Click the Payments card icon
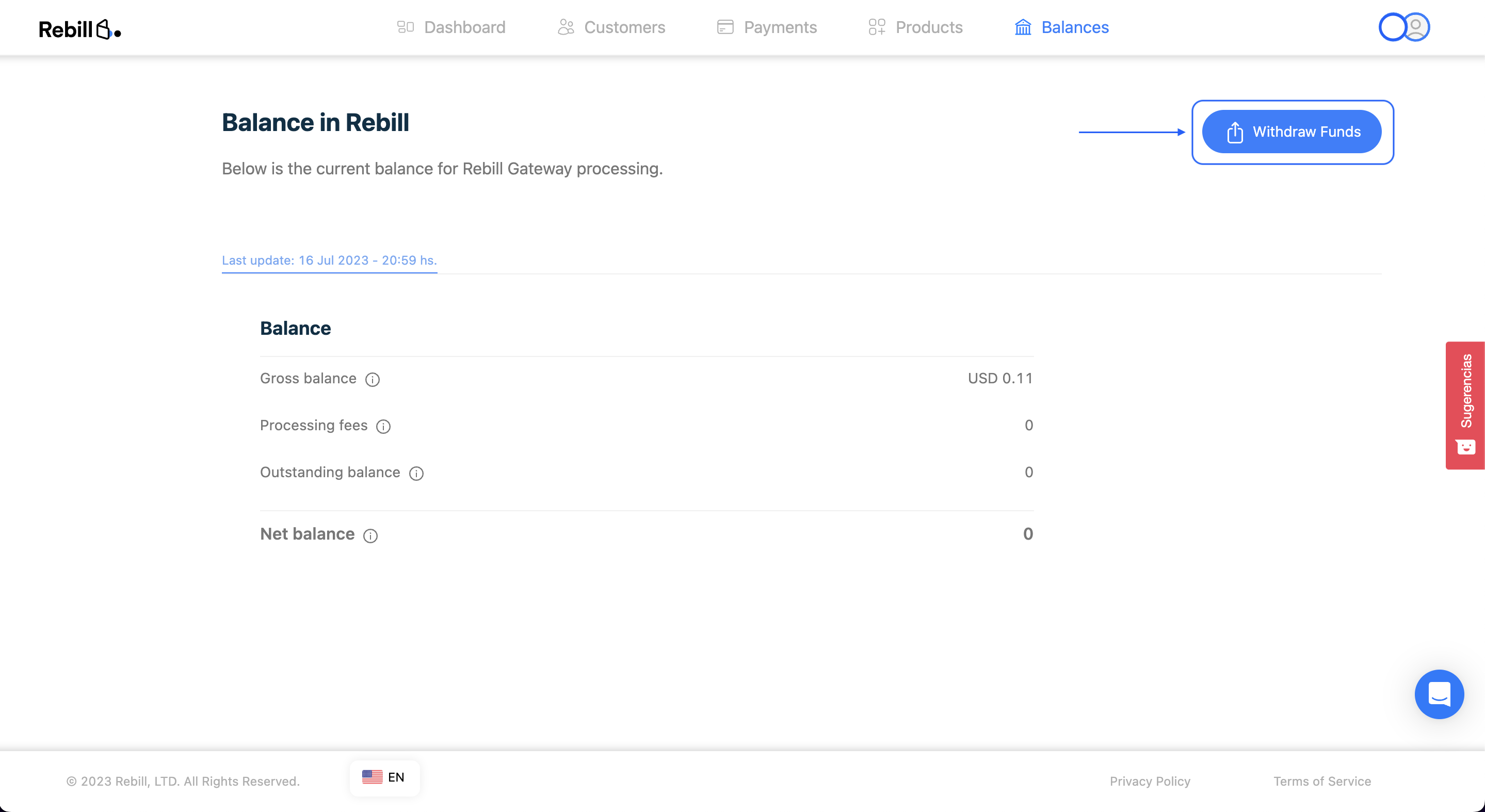This screenshot has height=812, width=1485. coord(725,27)
